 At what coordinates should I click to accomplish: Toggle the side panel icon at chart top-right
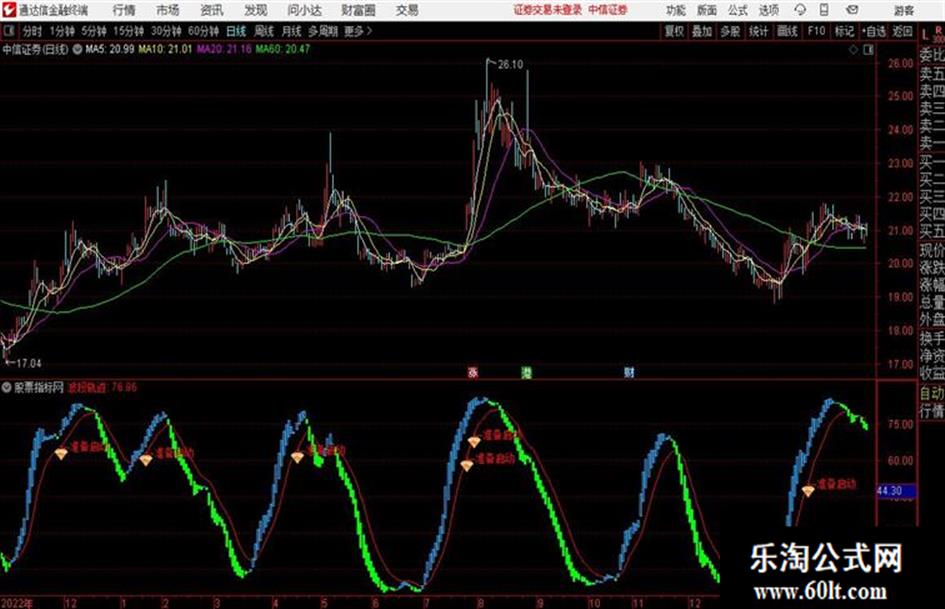[868, 50]
